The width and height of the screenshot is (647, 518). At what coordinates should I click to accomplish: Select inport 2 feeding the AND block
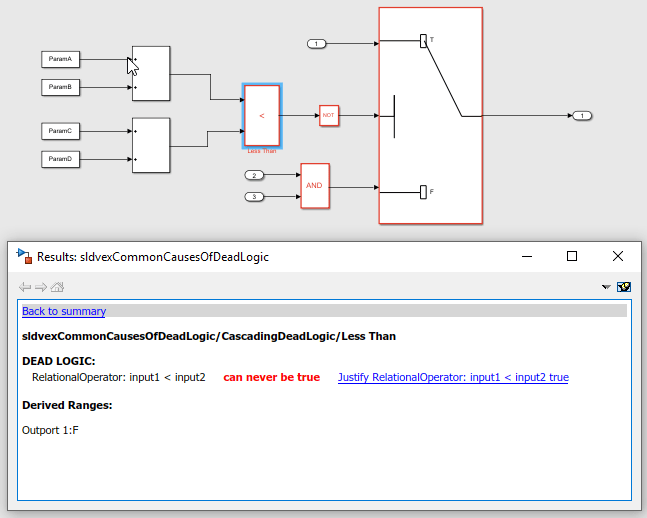click(x=254, y=175)
